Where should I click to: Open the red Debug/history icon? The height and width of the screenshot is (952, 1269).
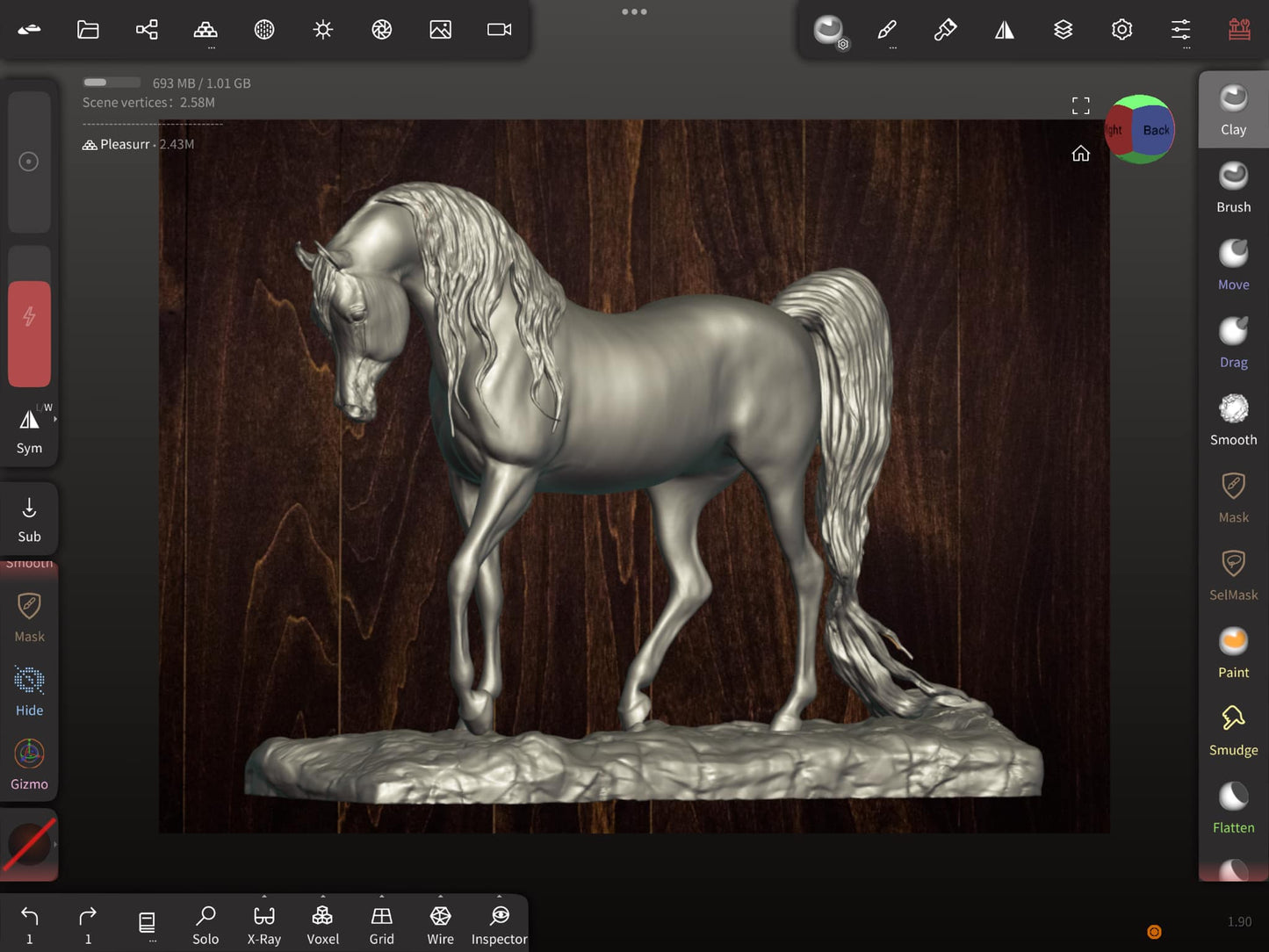coord(1239,30)
